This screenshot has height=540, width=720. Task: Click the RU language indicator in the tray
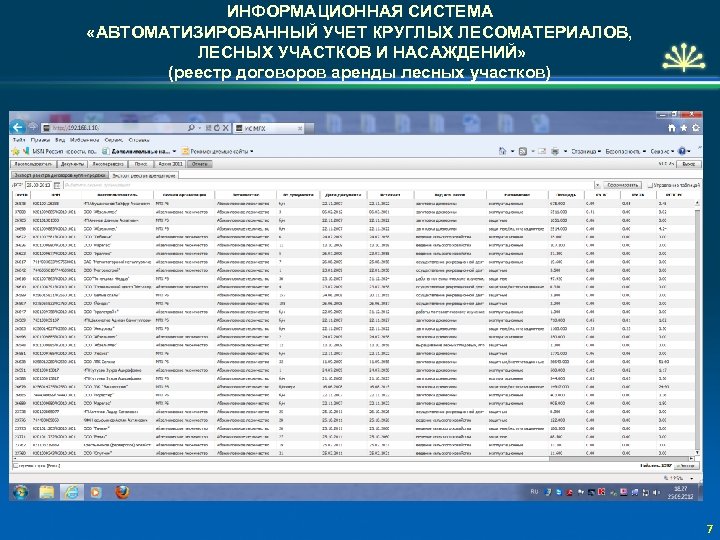(x=534, y=492)
